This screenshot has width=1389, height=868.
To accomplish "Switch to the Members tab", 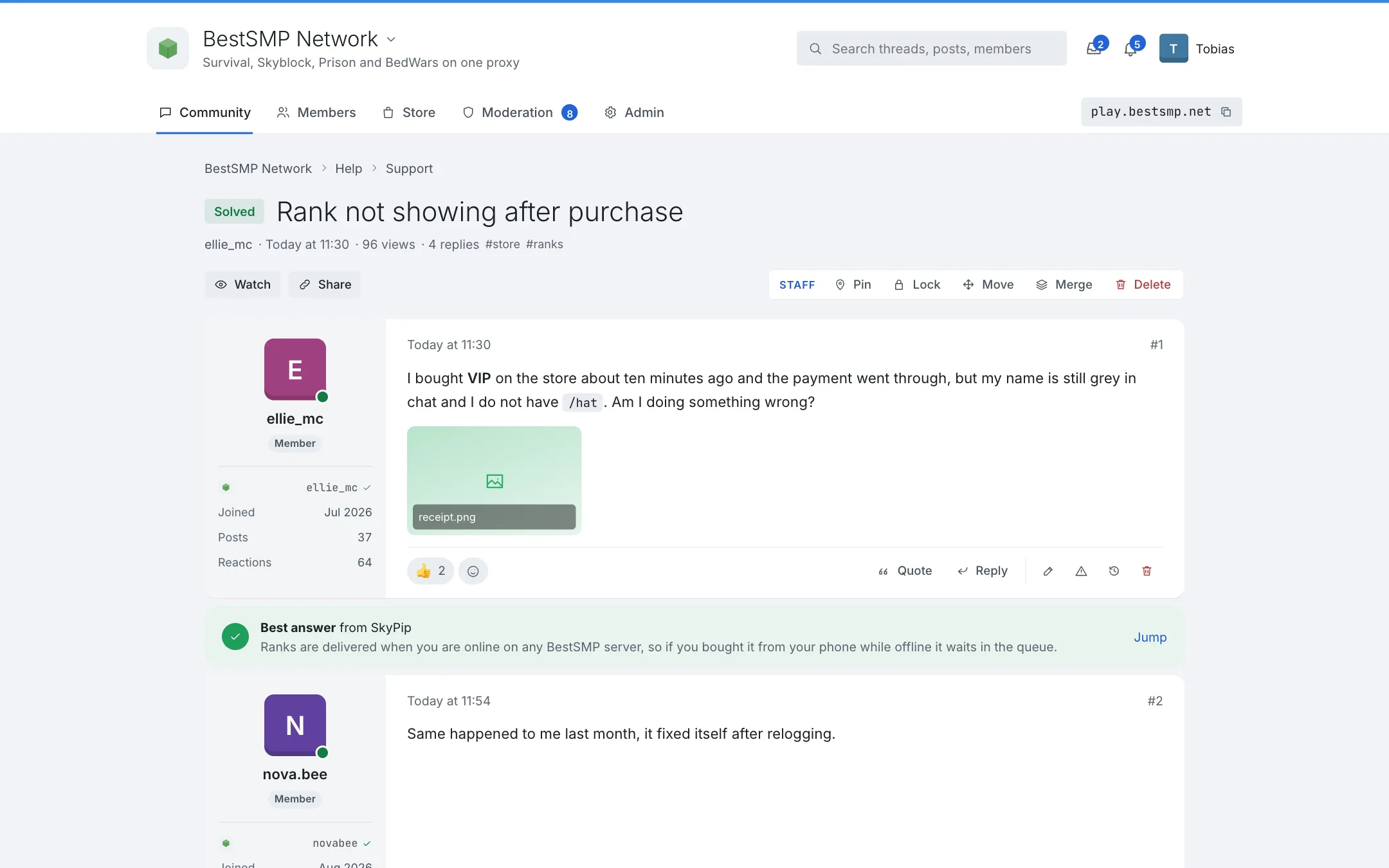I will [x=316, y=113].
